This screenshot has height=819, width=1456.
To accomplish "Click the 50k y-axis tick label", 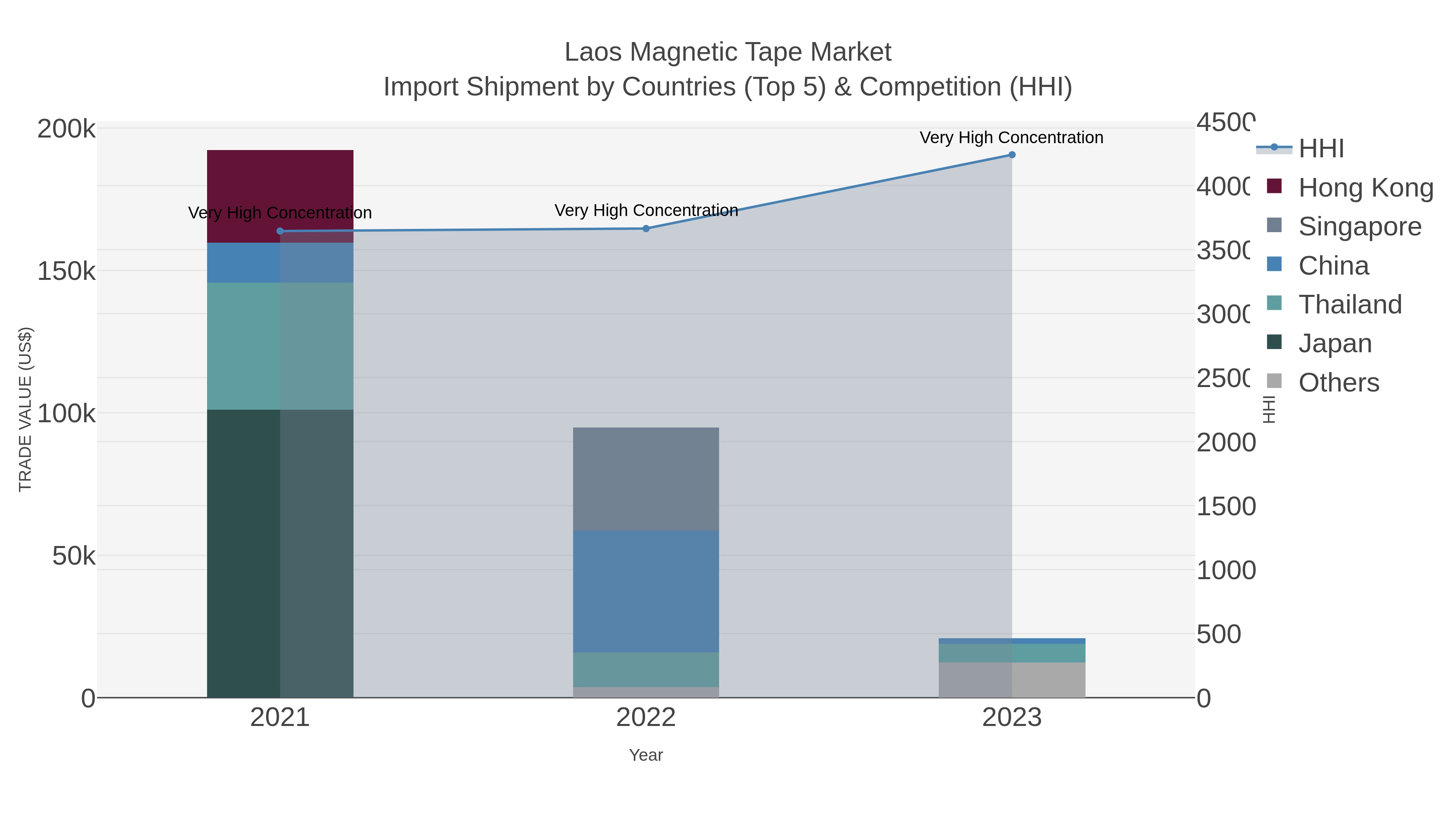I will pos(74,556).
